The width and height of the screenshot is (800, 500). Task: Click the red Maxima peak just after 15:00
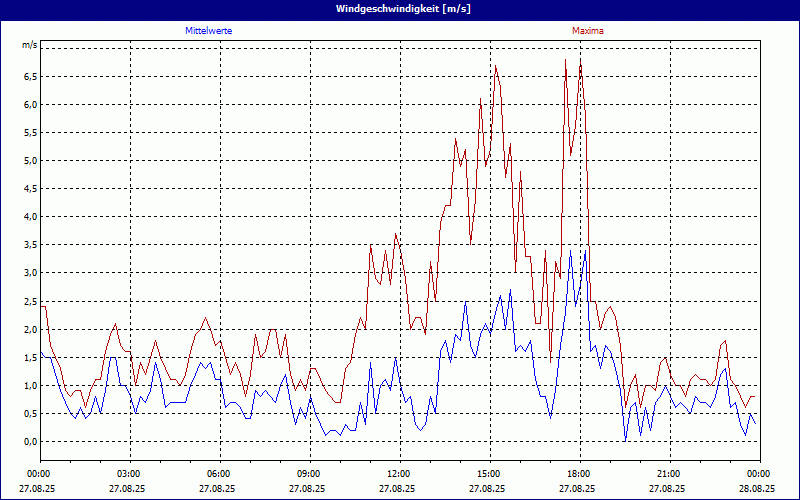pyautogui.click(x=495, y=66)
